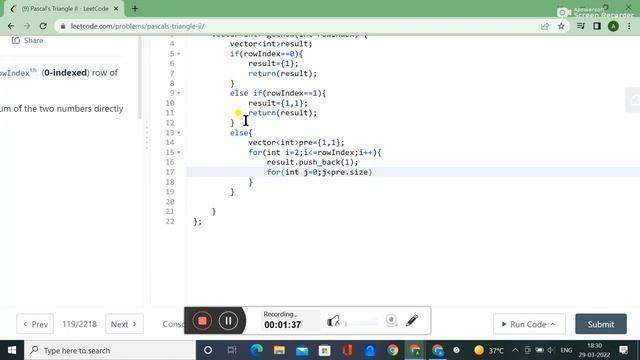Launch Microsoft Edge from taskbar
Image resolution: width=640 pixels, height=360 pixels.
(x=256, y=350)
